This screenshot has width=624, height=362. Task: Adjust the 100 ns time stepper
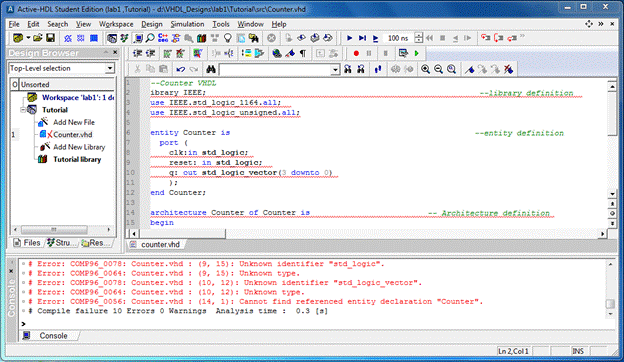coord(418,38)
